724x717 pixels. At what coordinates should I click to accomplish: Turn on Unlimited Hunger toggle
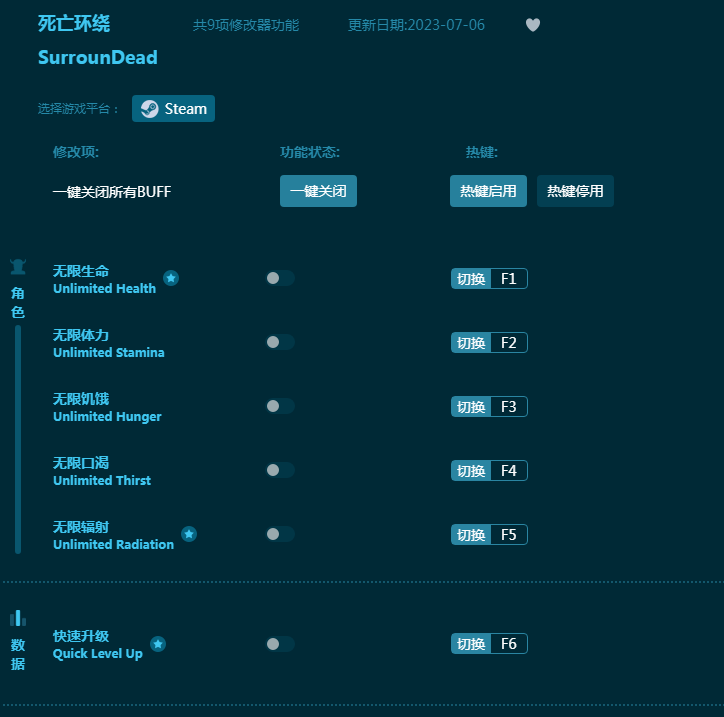(x=280, y=406)
